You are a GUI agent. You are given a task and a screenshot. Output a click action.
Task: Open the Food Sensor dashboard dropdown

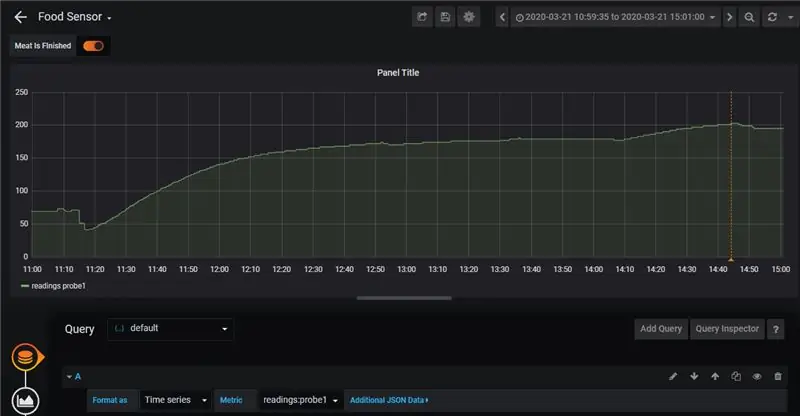click(x=74, y=17)
